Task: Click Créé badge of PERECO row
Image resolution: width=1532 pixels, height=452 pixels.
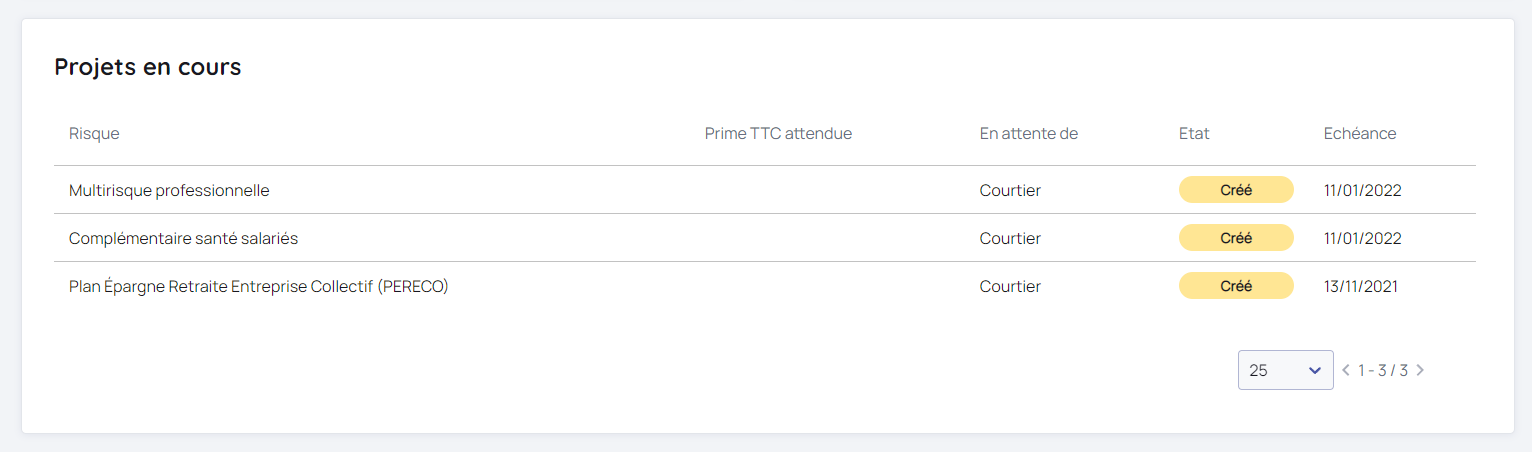Action: [1236, 286]
